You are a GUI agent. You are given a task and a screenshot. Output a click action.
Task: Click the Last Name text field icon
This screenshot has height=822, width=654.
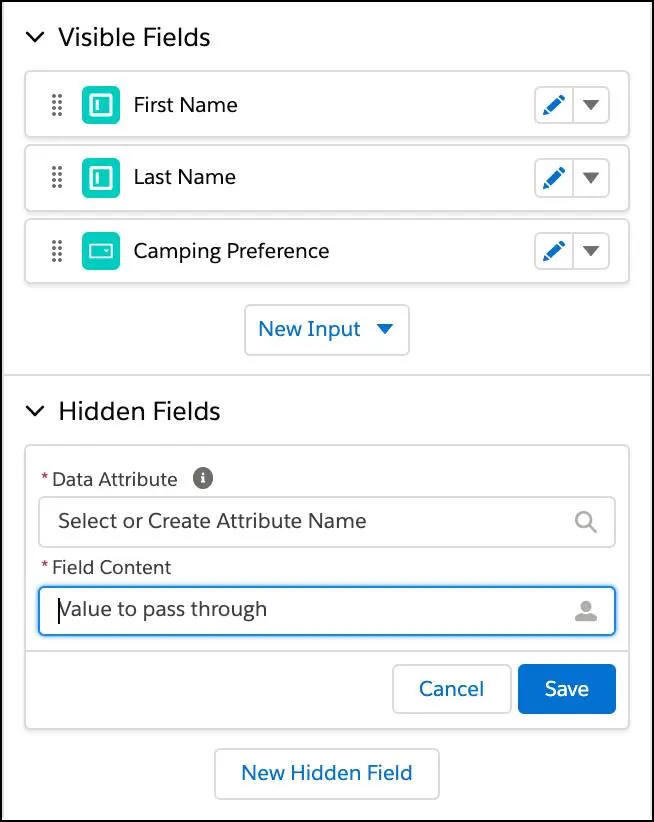100,178
